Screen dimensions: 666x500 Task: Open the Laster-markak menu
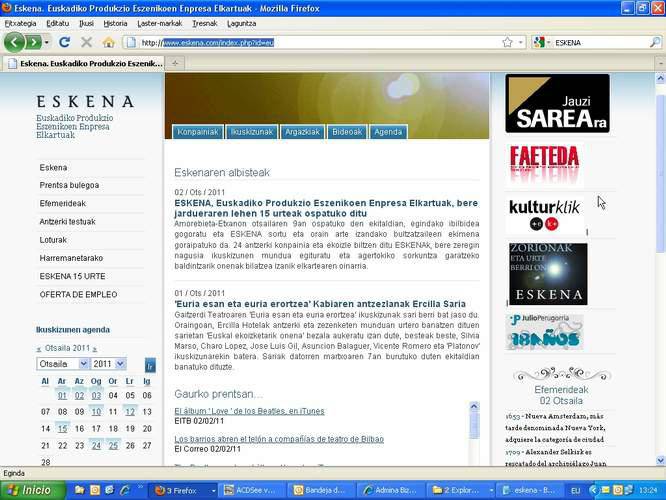[159, 23]
